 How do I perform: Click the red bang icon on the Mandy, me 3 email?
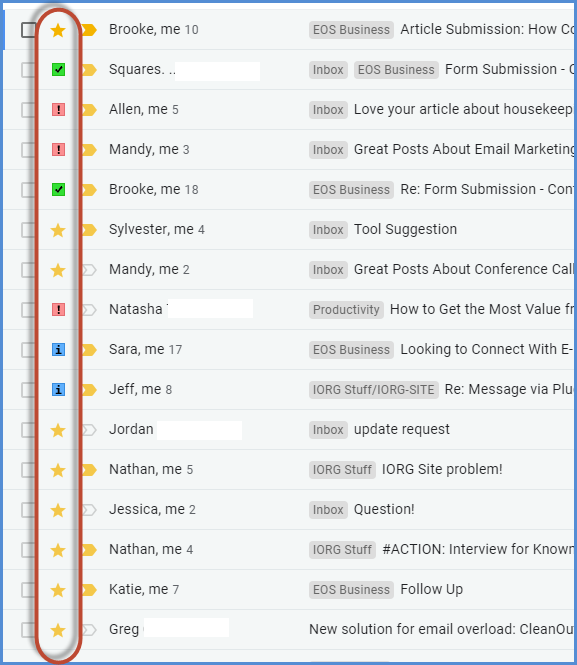click(x=58, y=150)
